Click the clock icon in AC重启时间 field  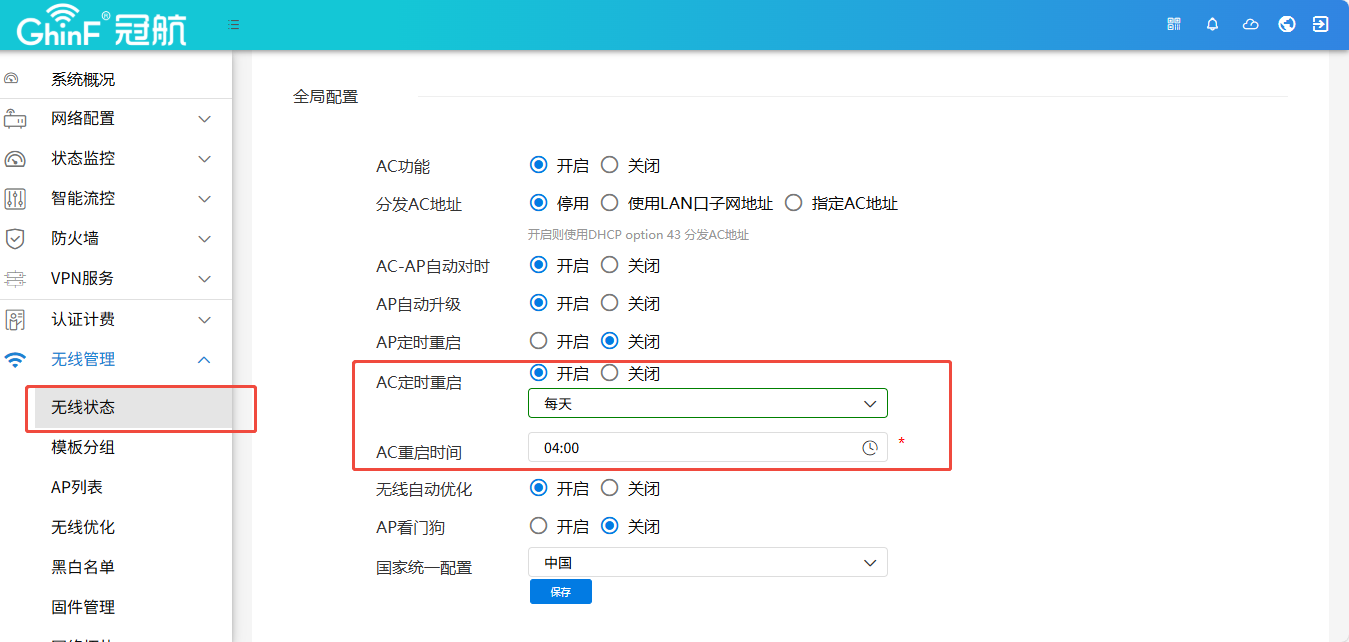(870, 448)
